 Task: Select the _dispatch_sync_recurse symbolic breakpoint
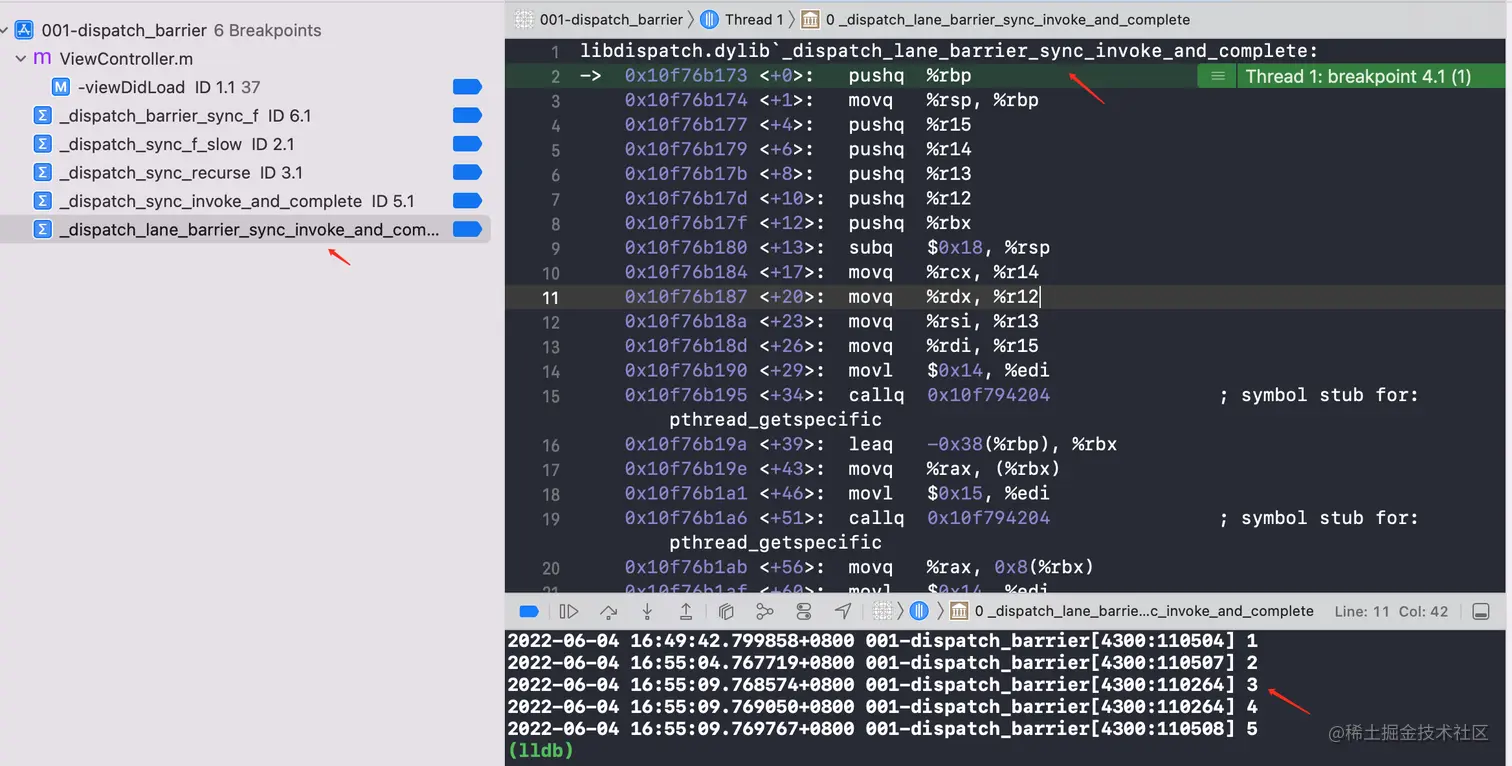[245, 173]
